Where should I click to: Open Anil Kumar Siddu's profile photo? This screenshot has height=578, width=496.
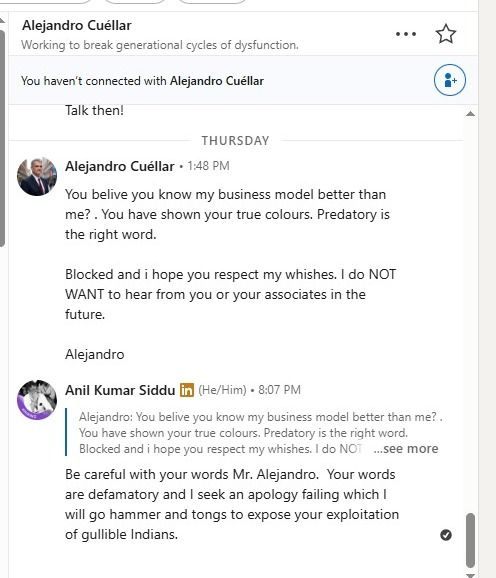[37, 400]
